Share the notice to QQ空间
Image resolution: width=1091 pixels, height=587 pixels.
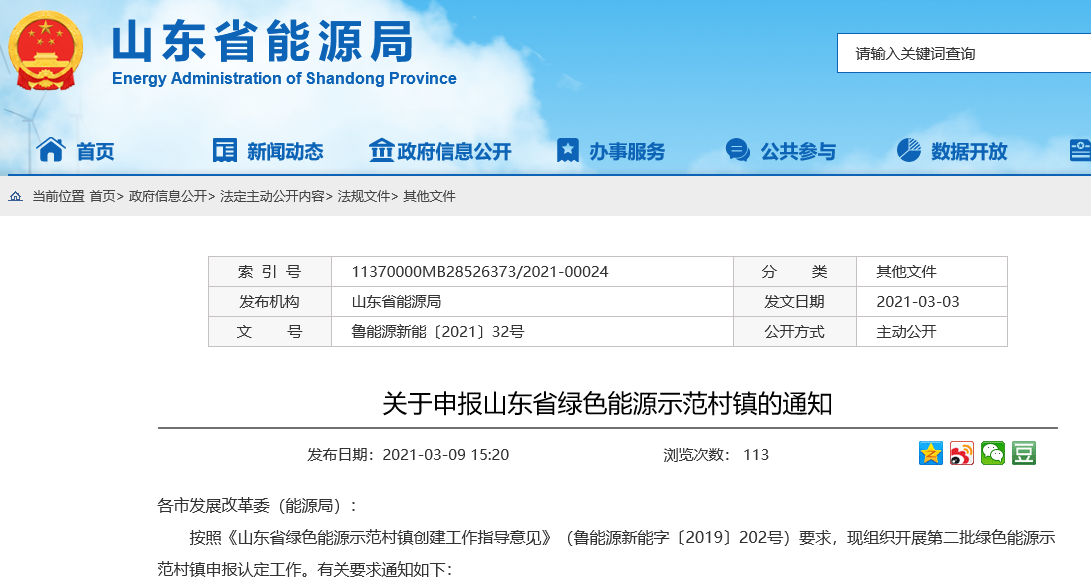[930, 454]
